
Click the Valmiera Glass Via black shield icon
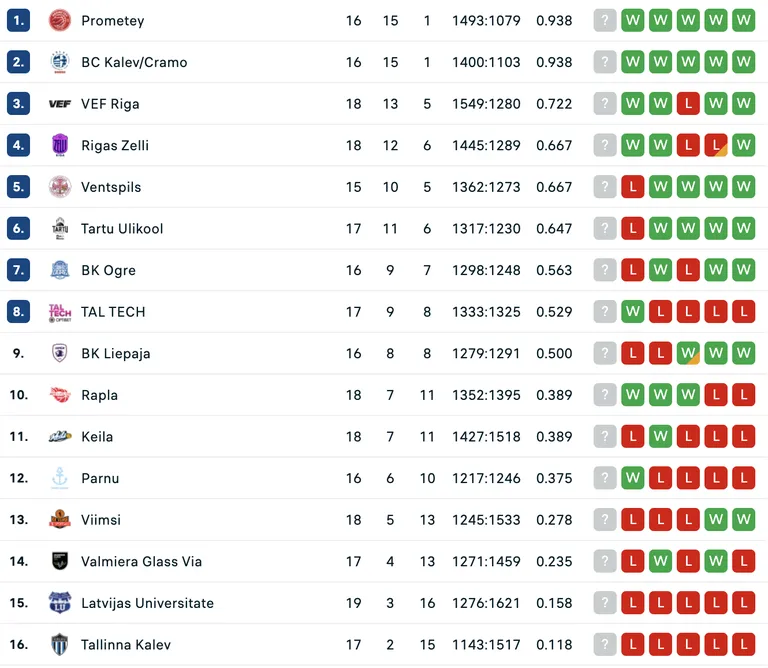60,561
